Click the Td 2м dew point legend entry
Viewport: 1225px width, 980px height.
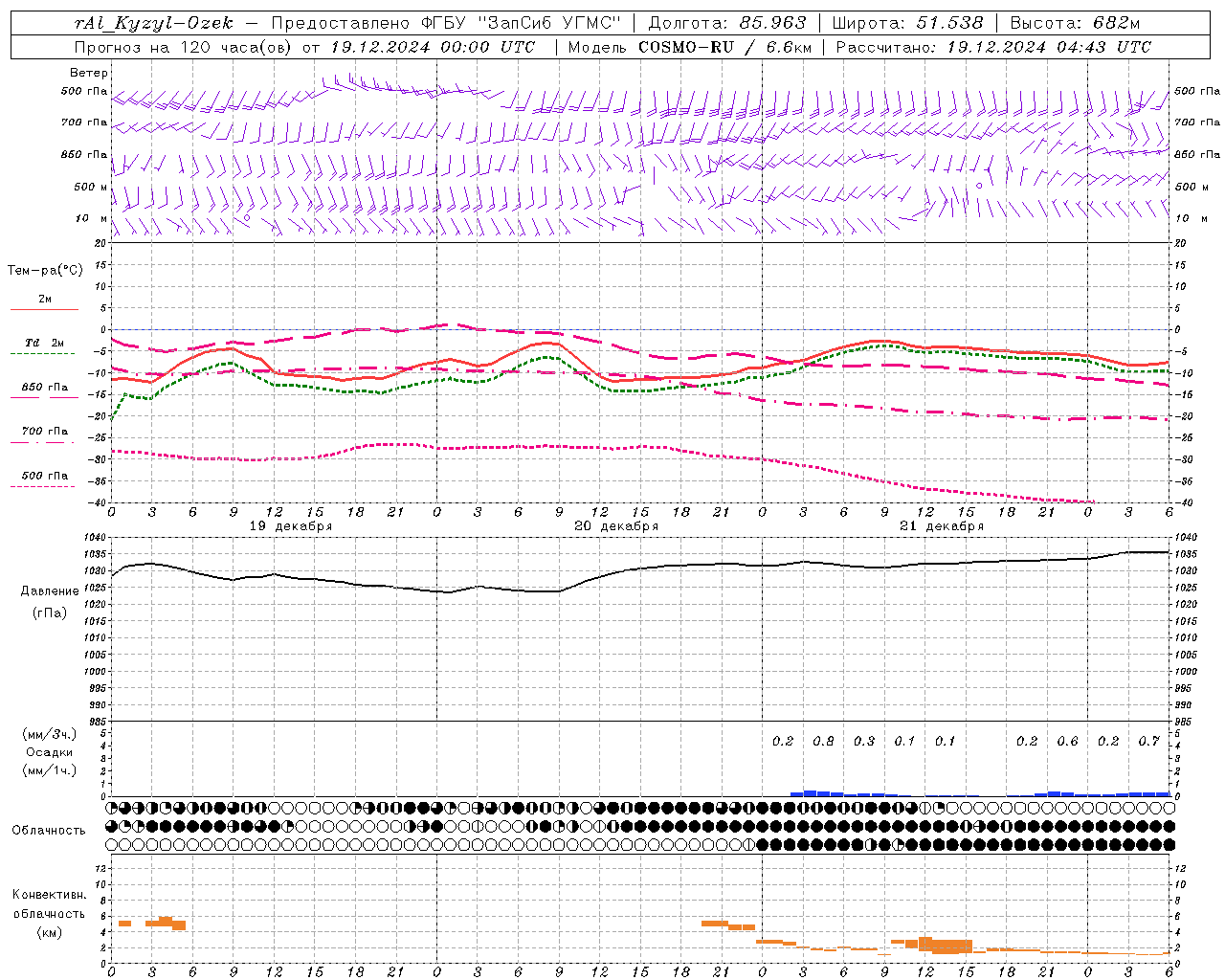[x=44, y=343]
